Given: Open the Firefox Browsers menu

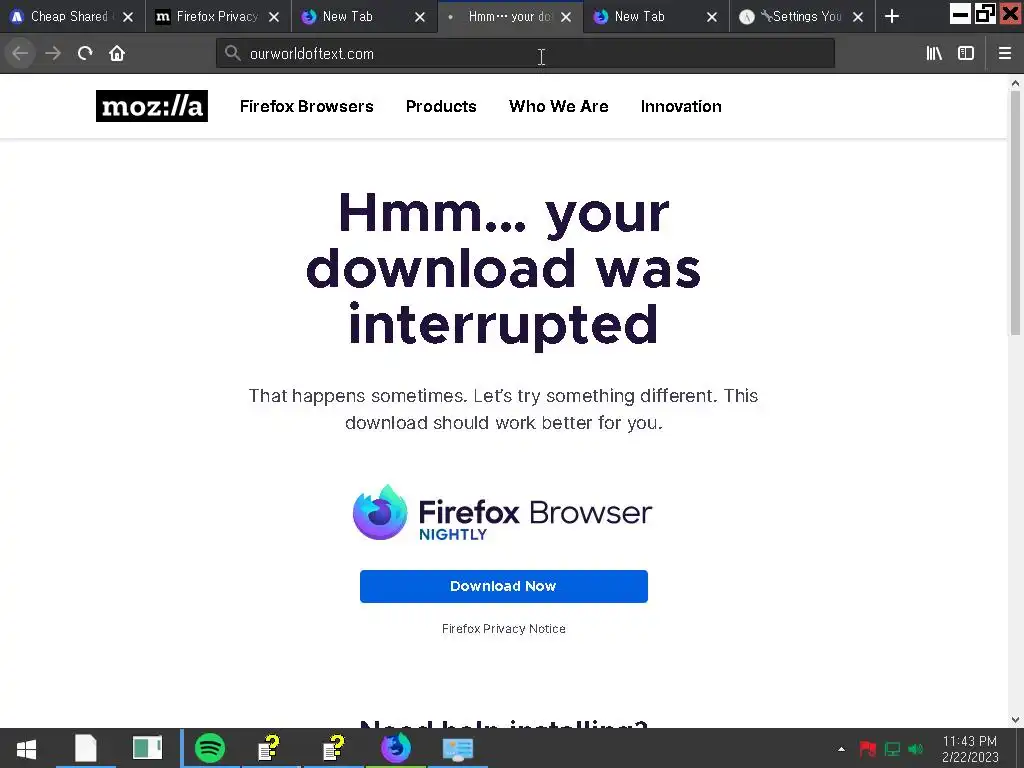Looking at the screenshot, I should [x=306, y=106].
